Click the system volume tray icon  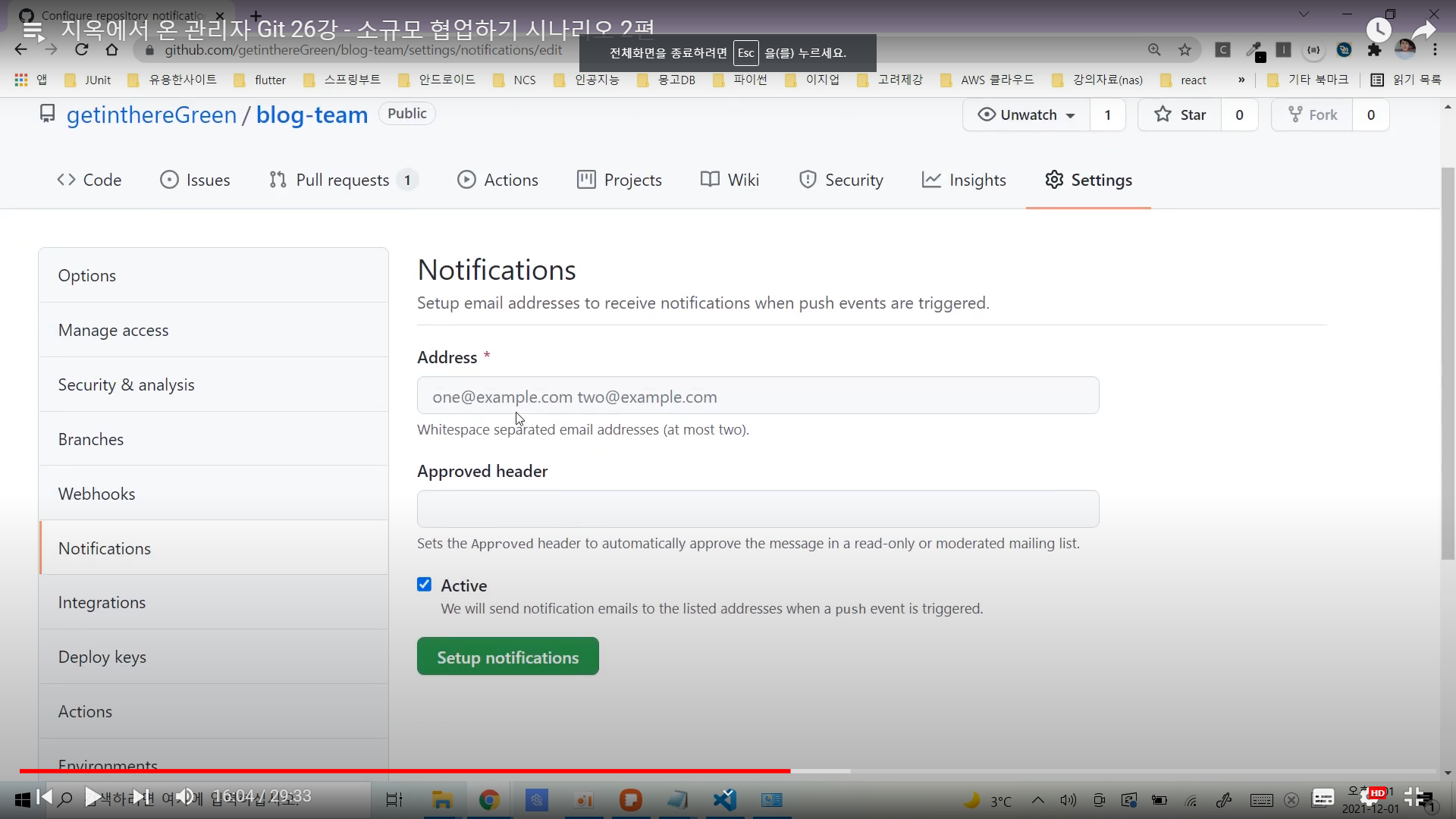click(1068, 800)
